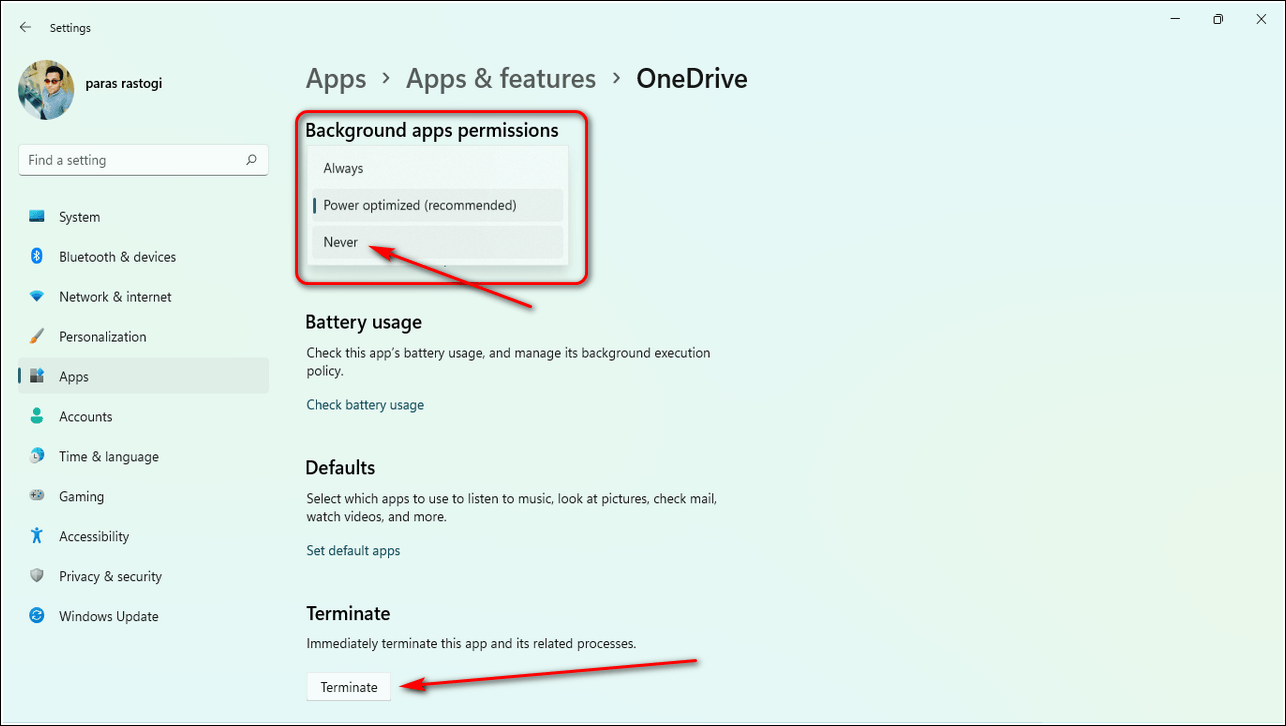Click the back arrow icon
Viewport: 1286px width, 726px height.
(25, 28)
